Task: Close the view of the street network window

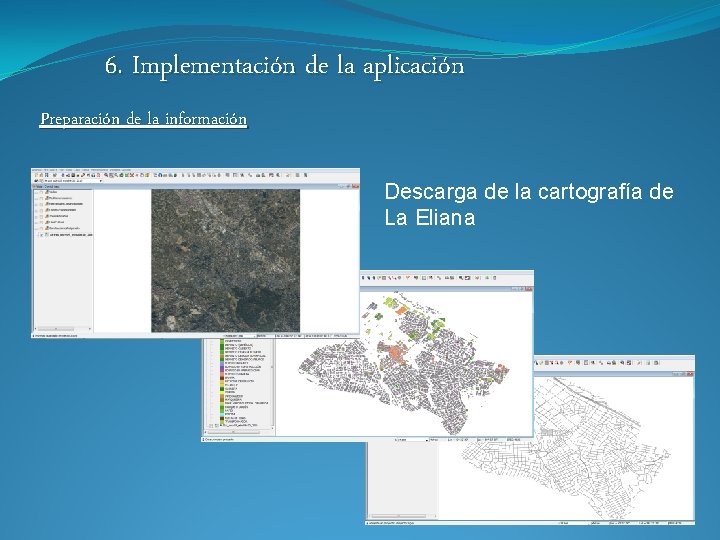Action: point(690,374)
